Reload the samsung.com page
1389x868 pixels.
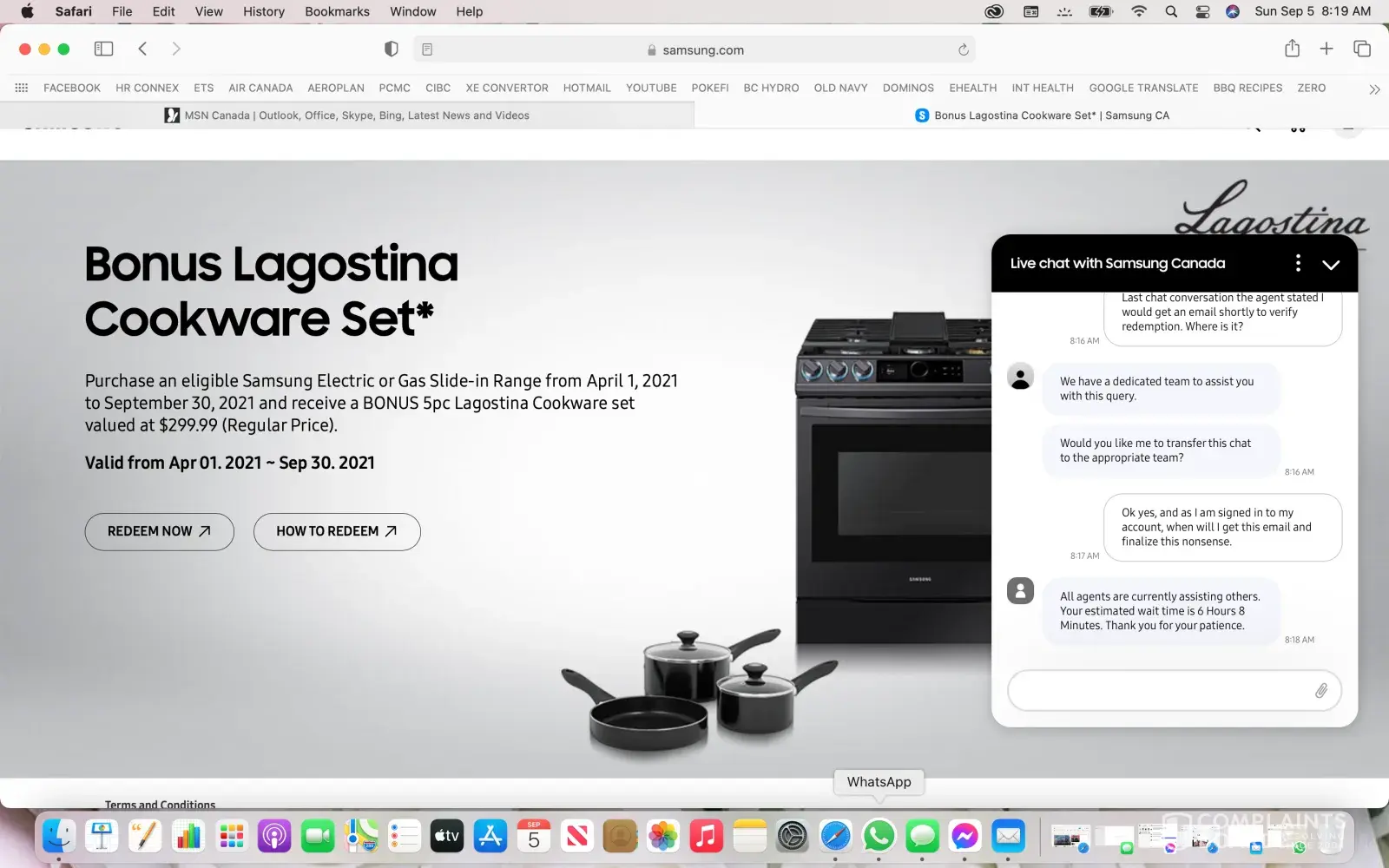click(963, 49)
